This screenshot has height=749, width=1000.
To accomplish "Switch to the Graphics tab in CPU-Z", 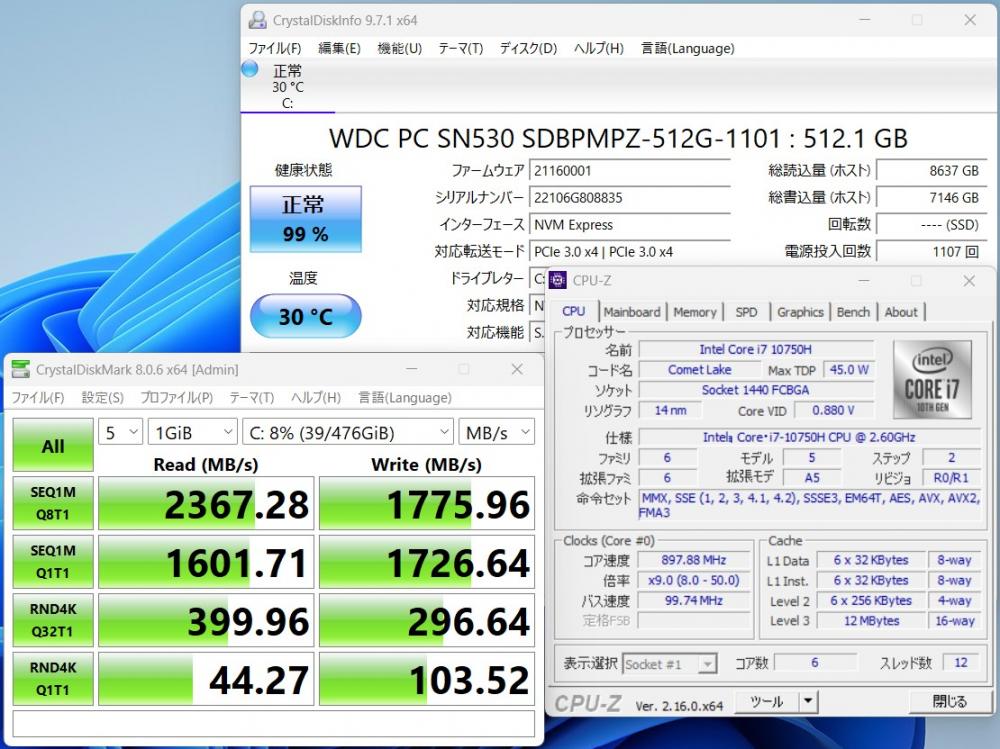I will click(800, 312).
